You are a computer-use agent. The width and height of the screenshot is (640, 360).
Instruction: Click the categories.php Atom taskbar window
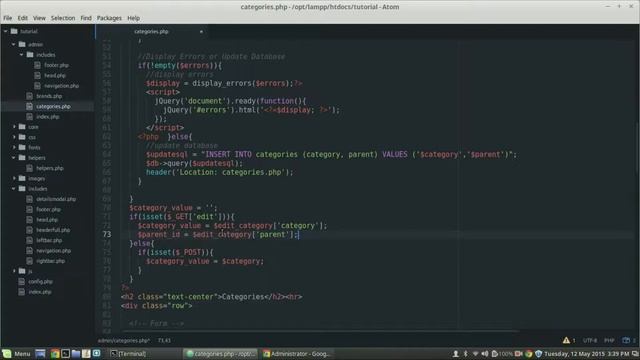[x=221, y=353]
